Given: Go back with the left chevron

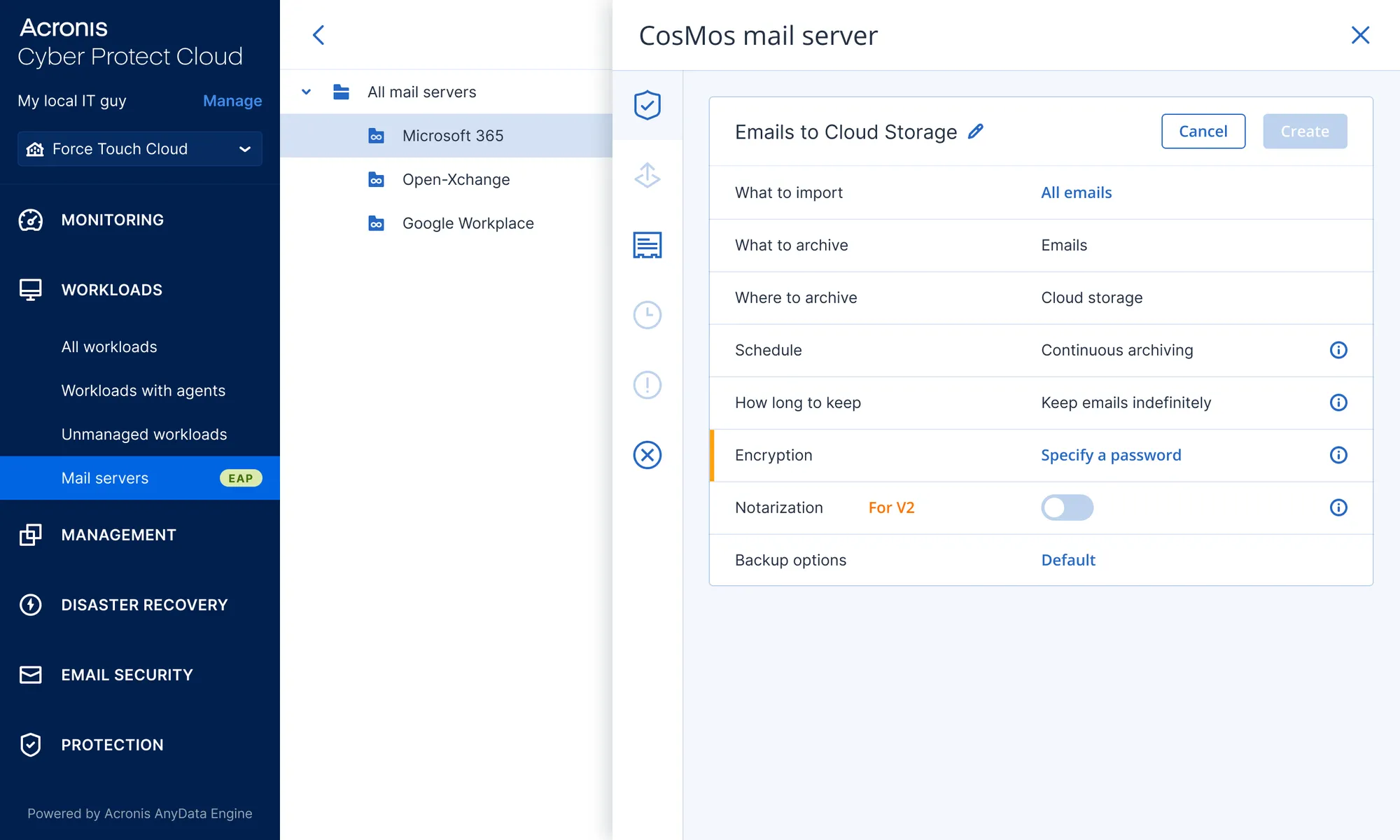Looking at the screenshot, I should point(318,35).
